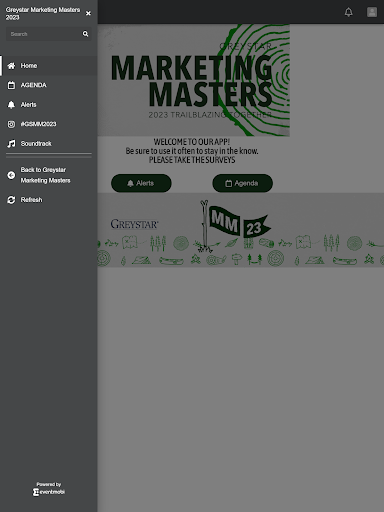The image size is (384, 512).
Task: Click the Instagram icon beside #GSMM2023
Action: coord(11,124)
